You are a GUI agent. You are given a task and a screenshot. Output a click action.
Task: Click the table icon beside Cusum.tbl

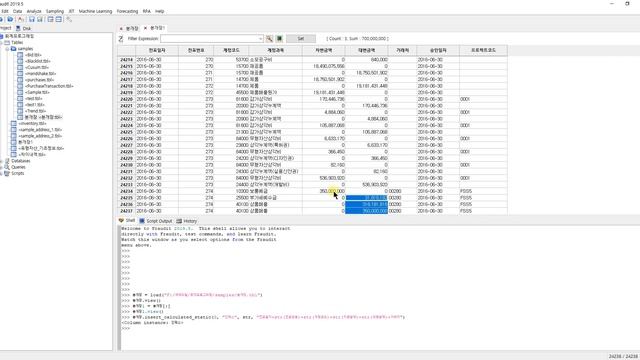point(20,67)
